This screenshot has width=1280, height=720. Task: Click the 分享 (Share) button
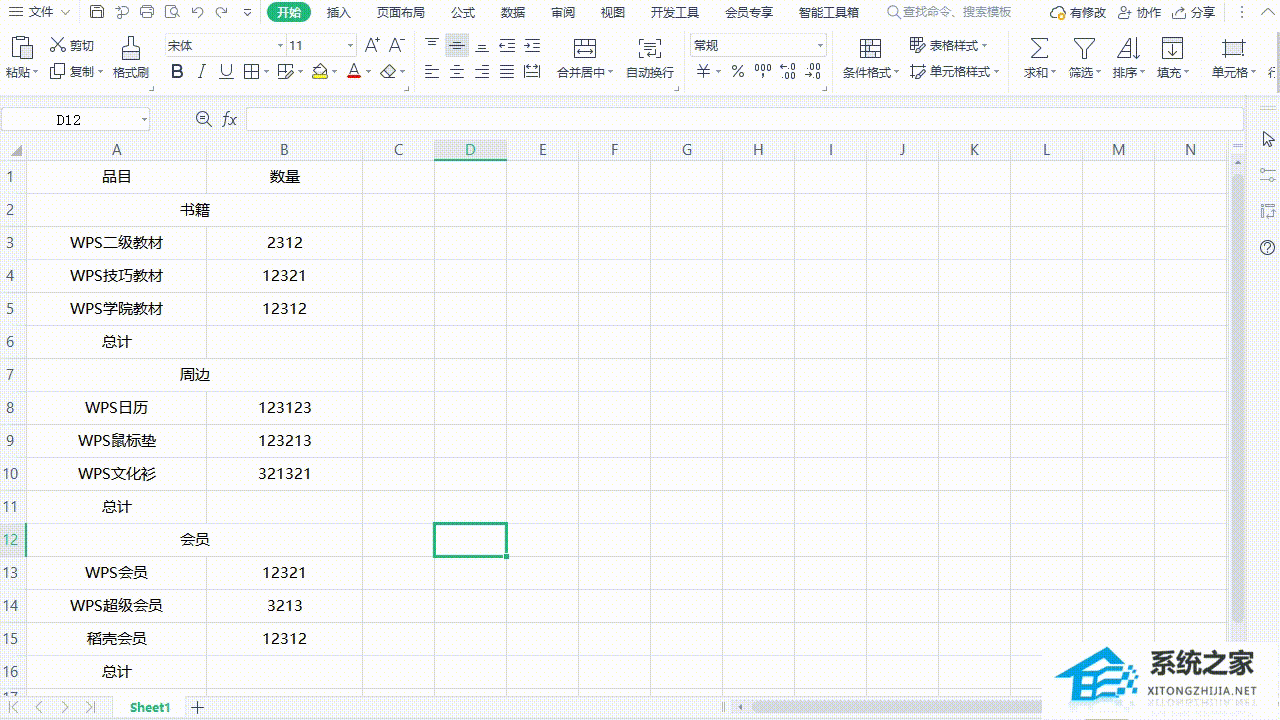coord(1194,12)
